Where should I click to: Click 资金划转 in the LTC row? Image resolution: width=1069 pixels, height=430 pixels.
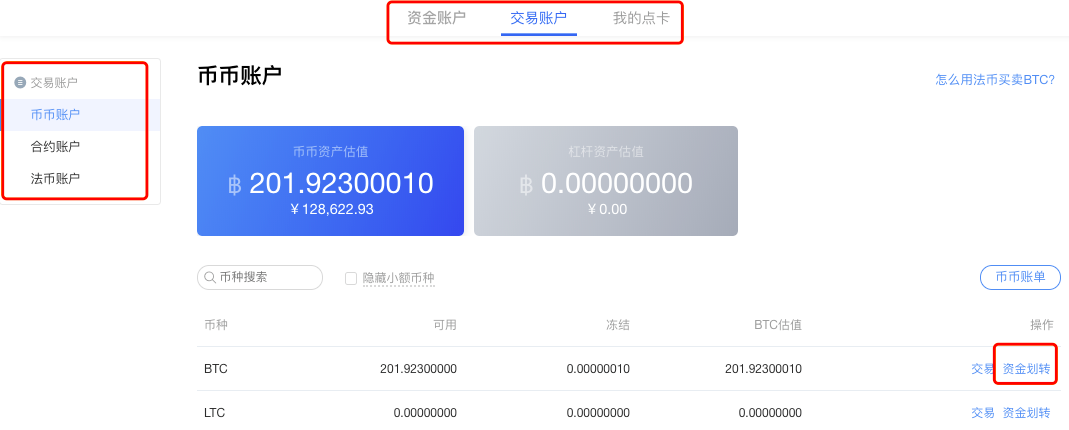tap(1027, 413)
